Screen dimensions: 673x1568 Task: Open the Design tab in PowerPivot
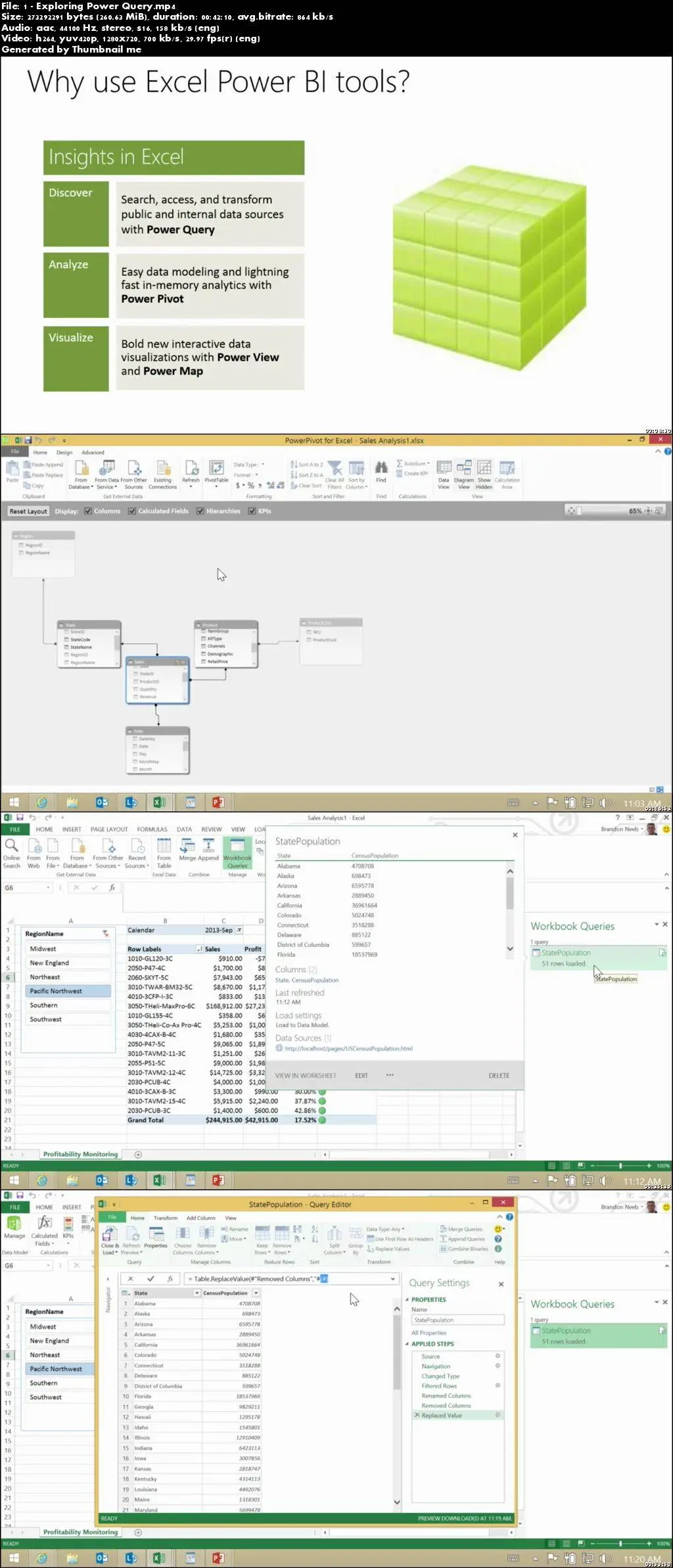(64, 452)
